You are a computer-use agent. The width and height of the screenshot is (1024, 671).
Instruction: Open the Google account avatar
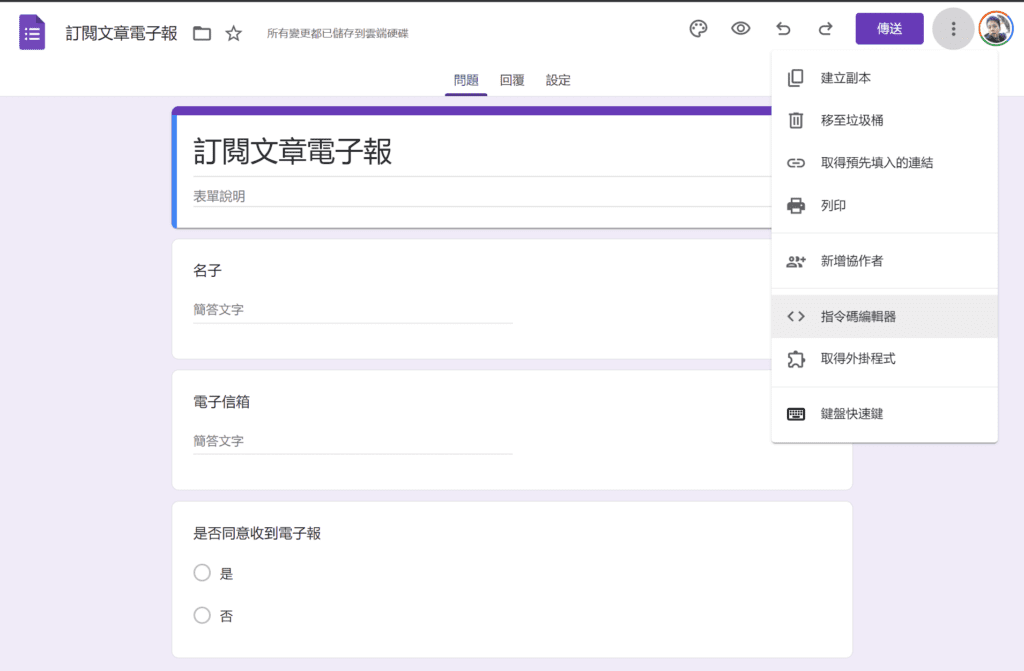(995, 29)
